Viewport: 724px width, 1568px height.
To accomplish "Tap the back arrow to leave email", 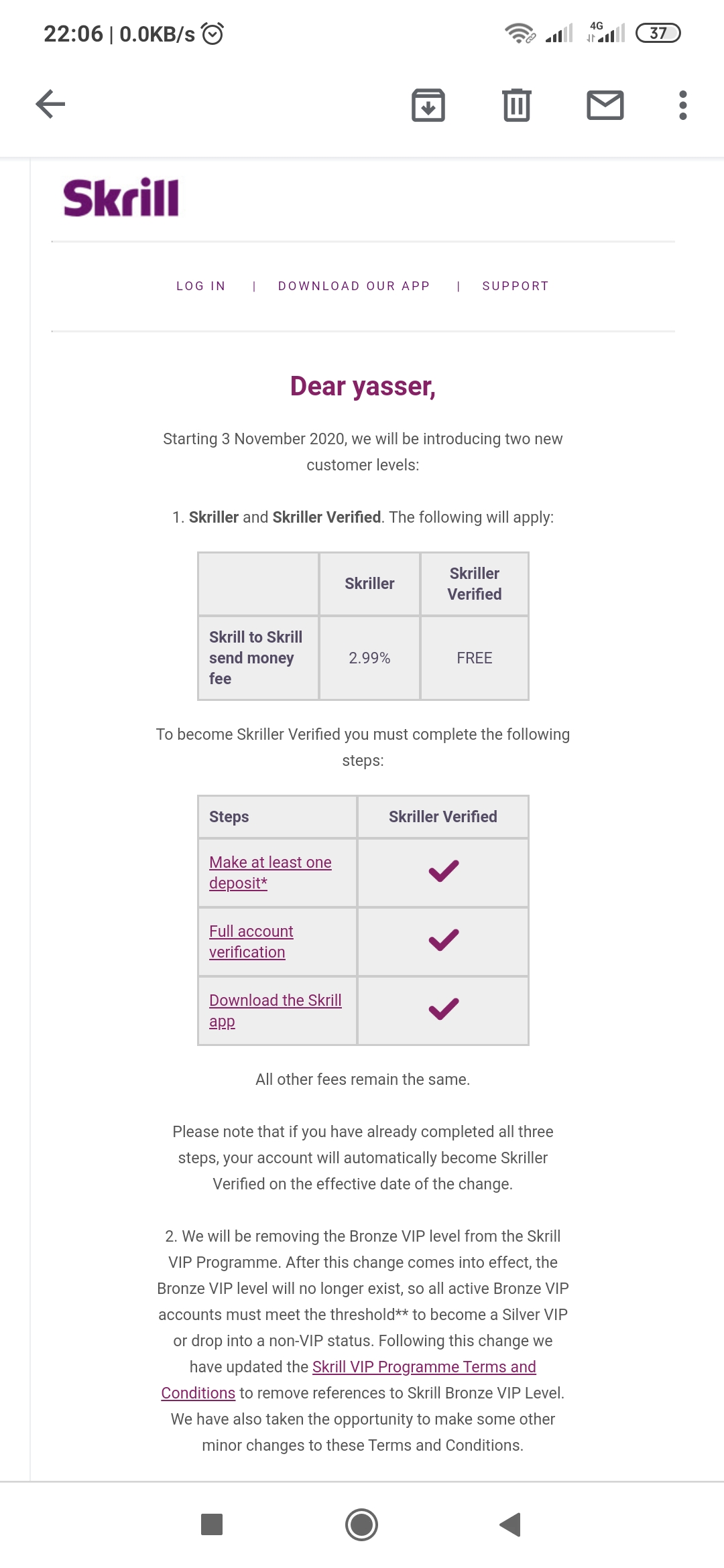I will (50, 105).
